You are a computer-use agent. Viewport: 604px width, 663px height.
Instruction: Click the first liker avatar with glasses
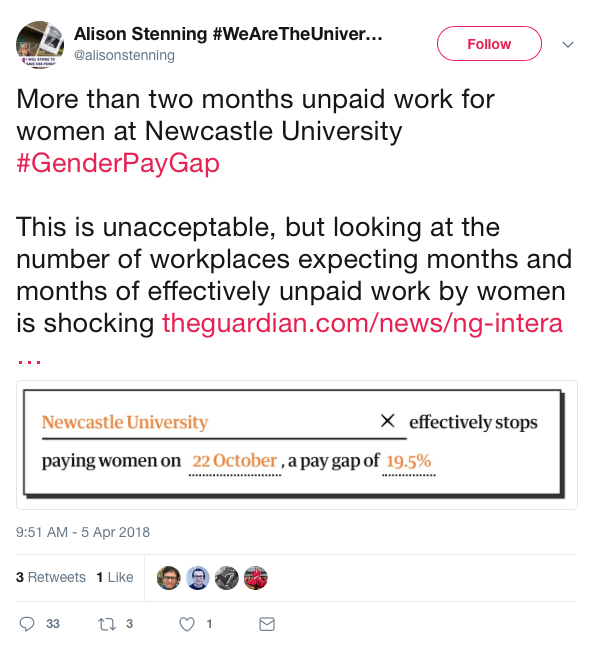pyautogui.click(x=168, y=578)
